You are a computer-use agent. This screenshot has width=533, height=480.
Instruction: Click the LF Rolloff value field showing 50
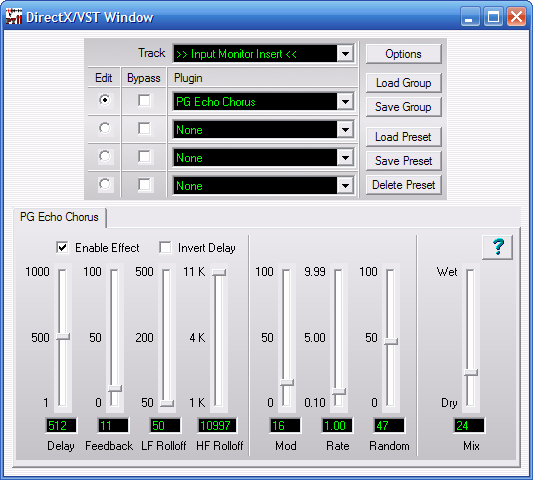pyautogui.click(x=165, y=425)
